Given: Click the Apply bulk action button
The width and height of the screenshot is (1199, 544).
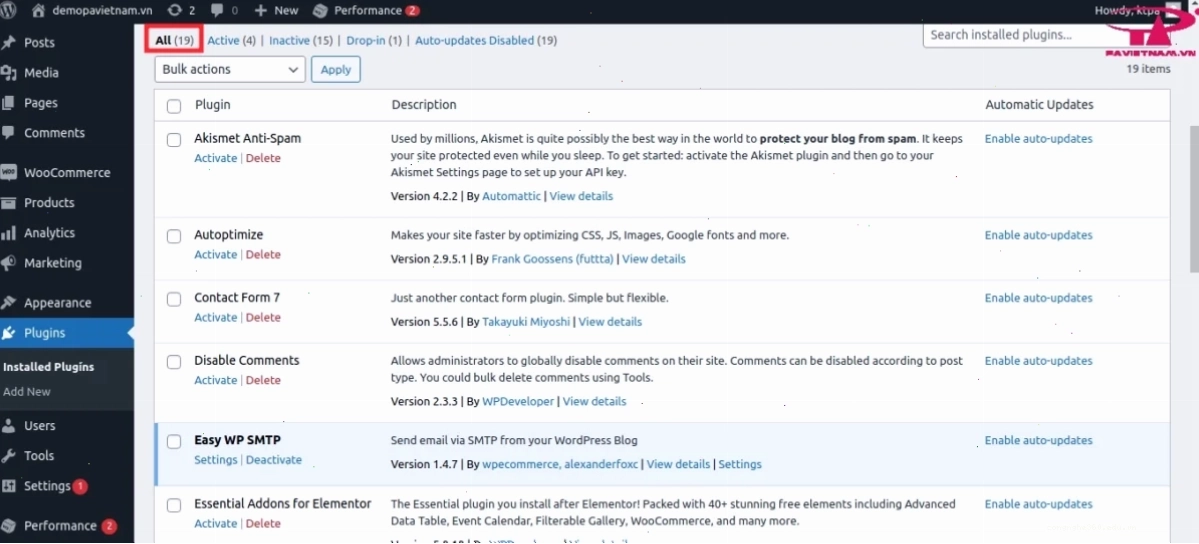Looking at the screenshot, I should point(336,69).
